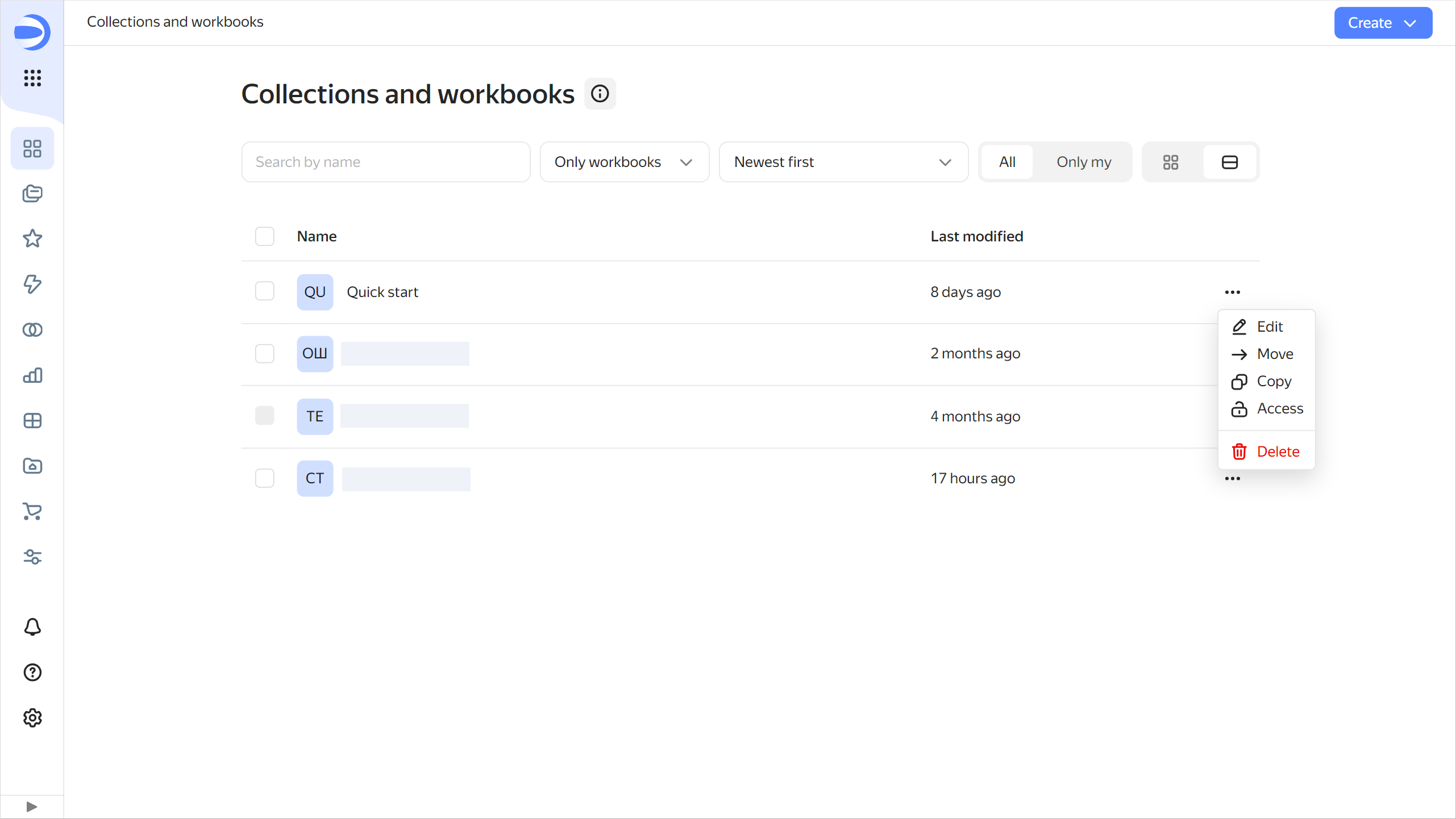Switch filter to Only my
The image size is (1456, 819).
point(1083,162)
